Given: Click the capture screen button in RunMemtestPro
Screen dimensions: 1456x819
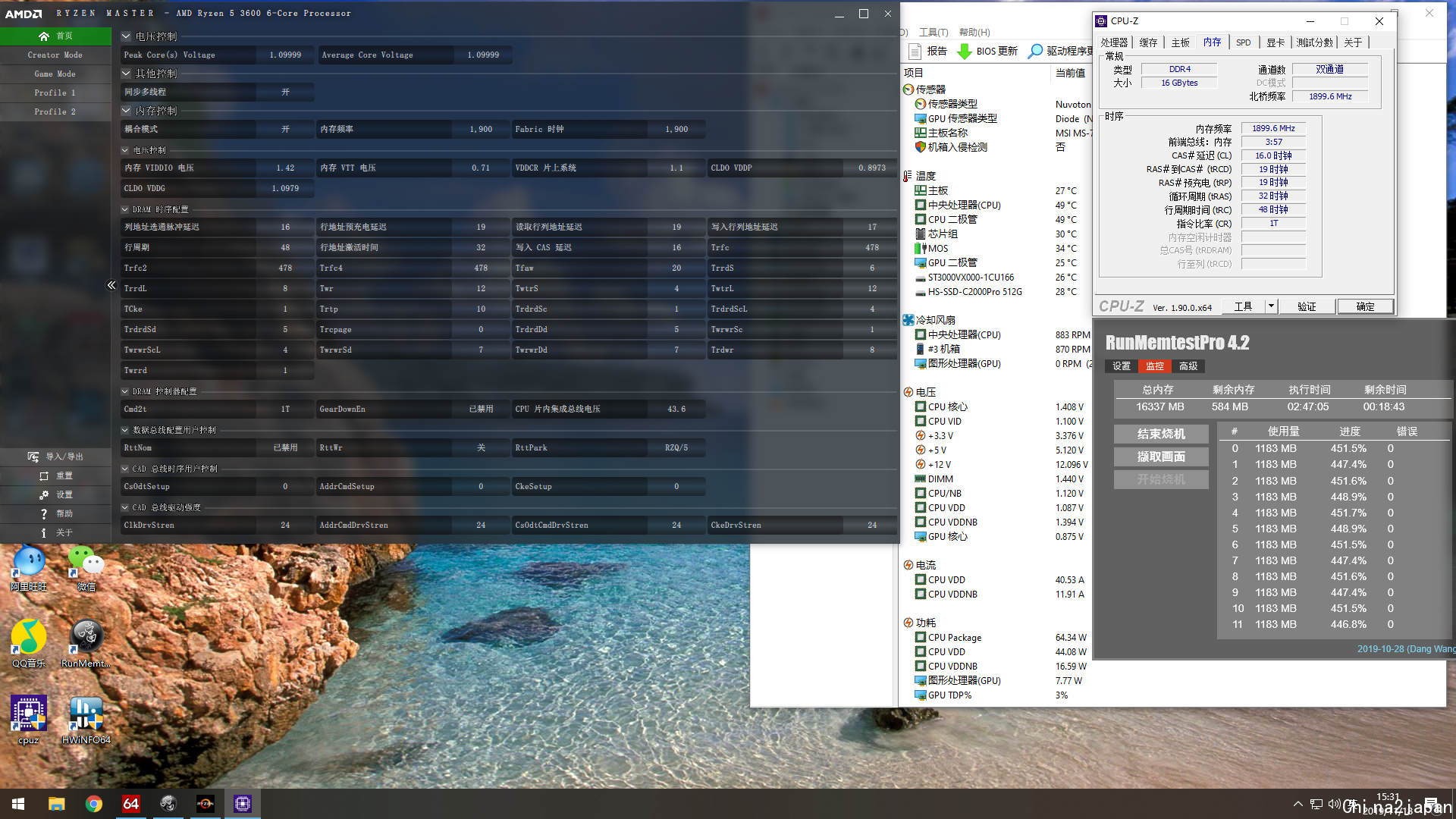Looking at the screenshot, I should (x=1161, y=457).
